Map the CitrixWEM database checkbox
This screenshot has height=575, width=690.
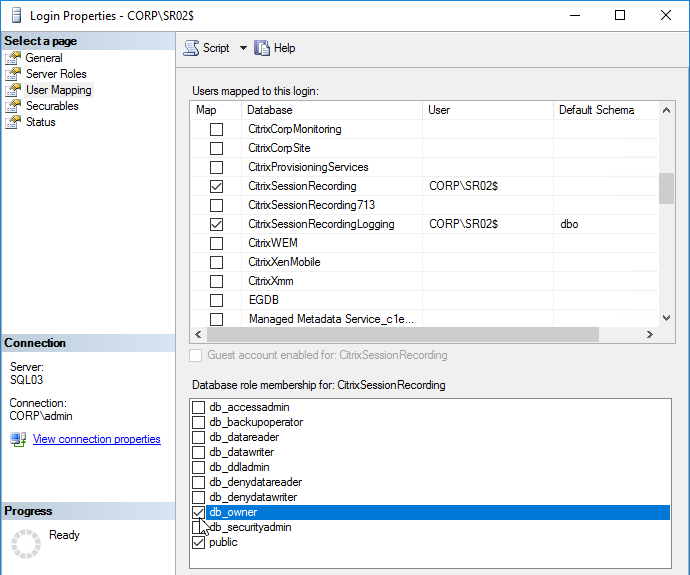tap(216, 243)
